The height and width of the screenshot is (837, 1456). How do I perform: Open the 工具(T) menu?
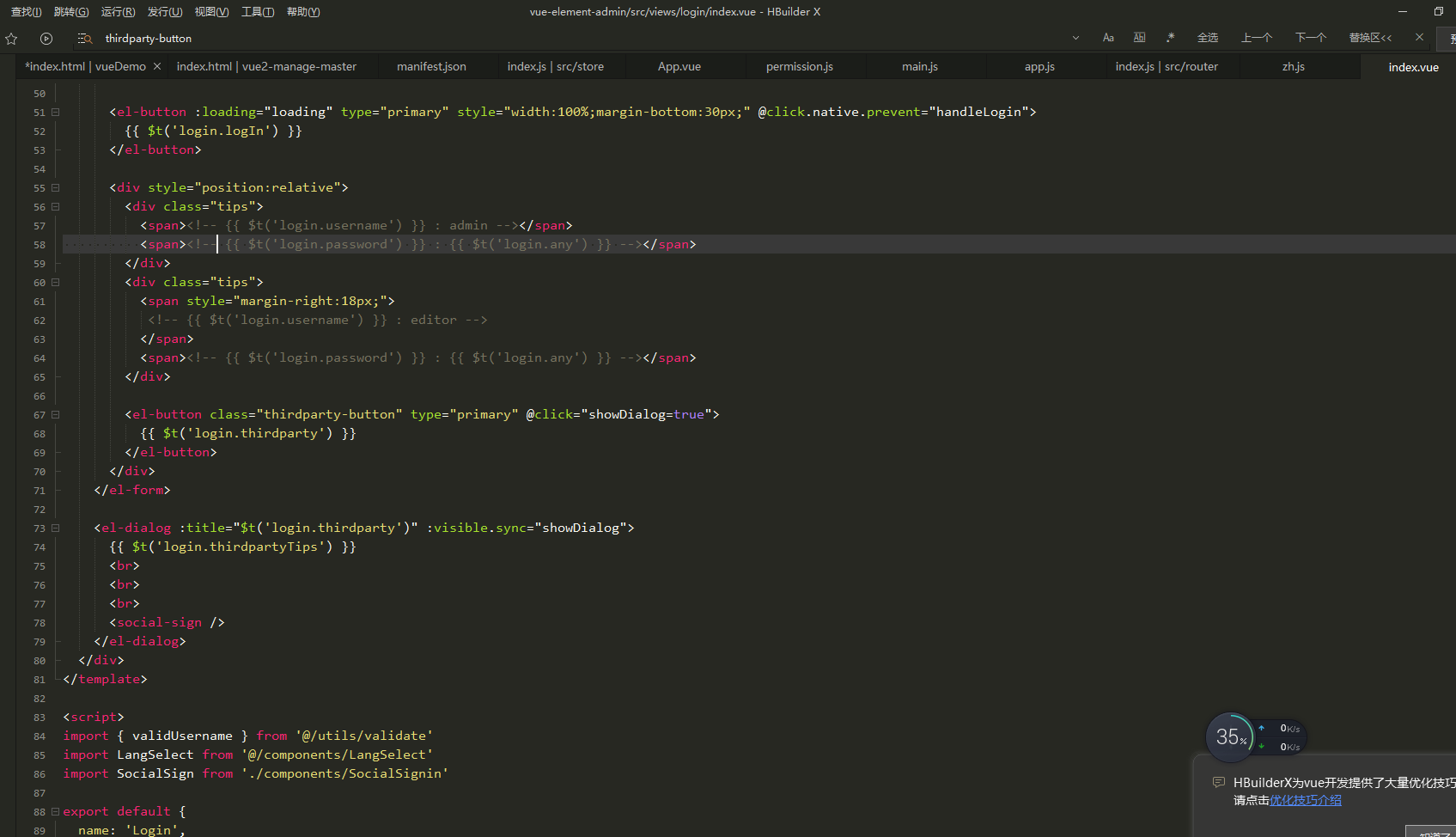coord(258,12)
